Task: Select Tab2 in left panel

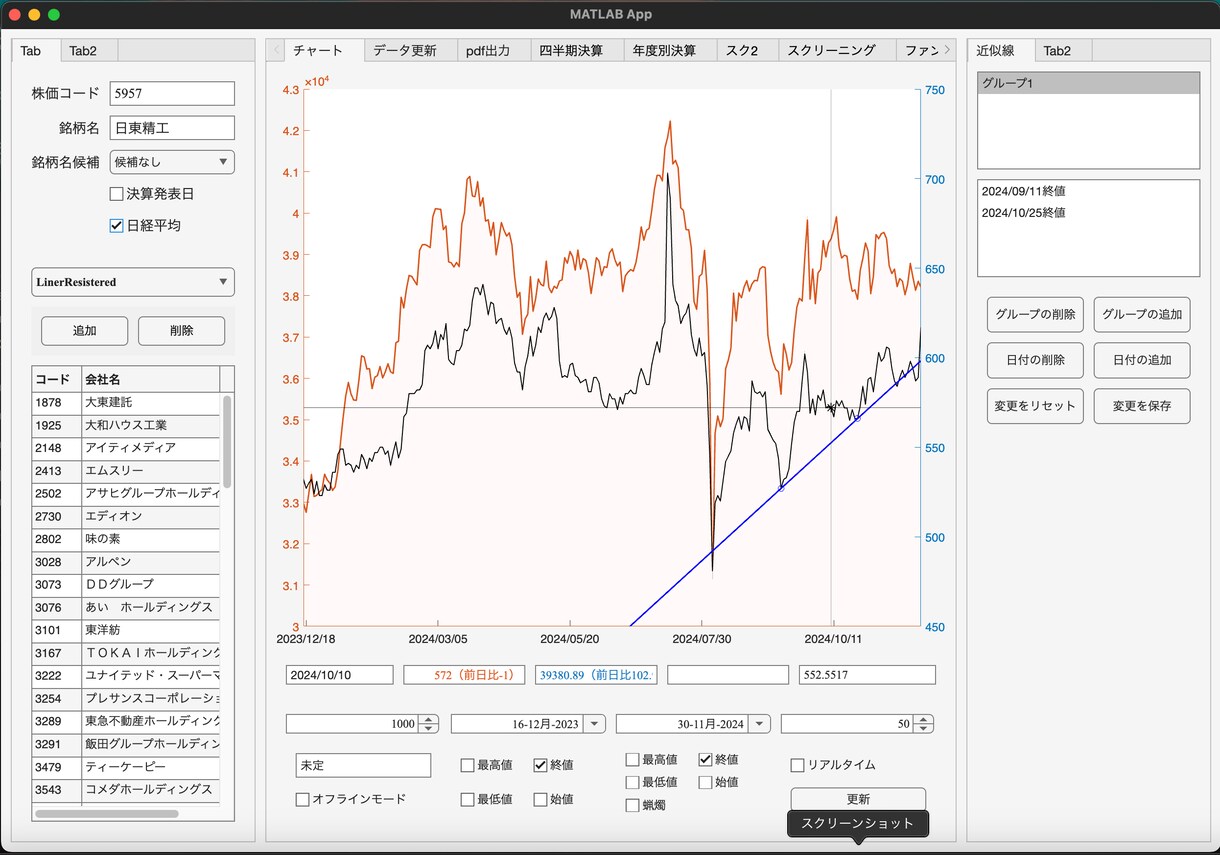Action: [x=90, y=51]
